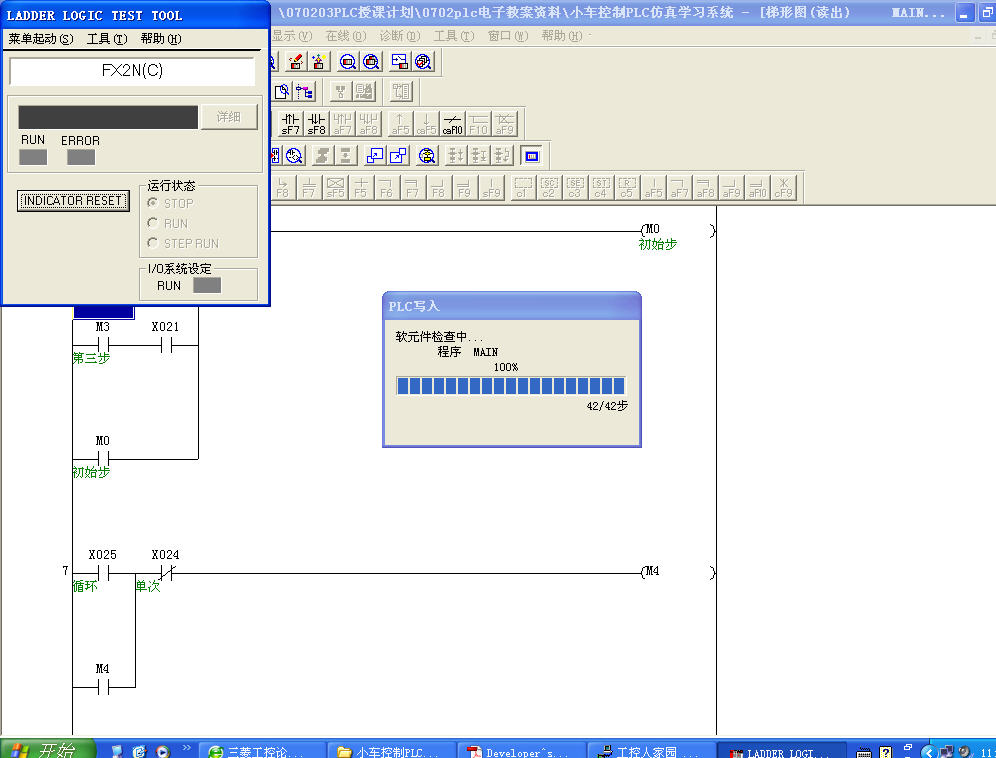Click the sF7 rising pulse contact icon
The height and width of the screenshot is (758, 996).
pyautogui.click(x=290, y=123)
